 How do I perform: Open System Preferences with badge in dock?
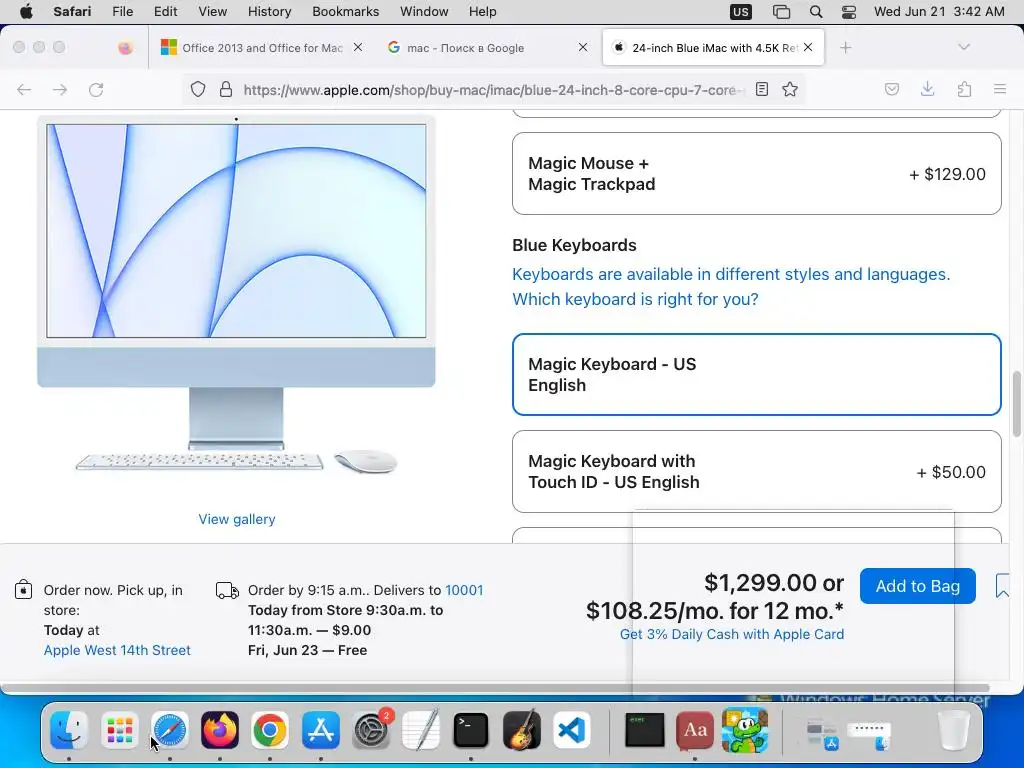[x=372, y=730]
